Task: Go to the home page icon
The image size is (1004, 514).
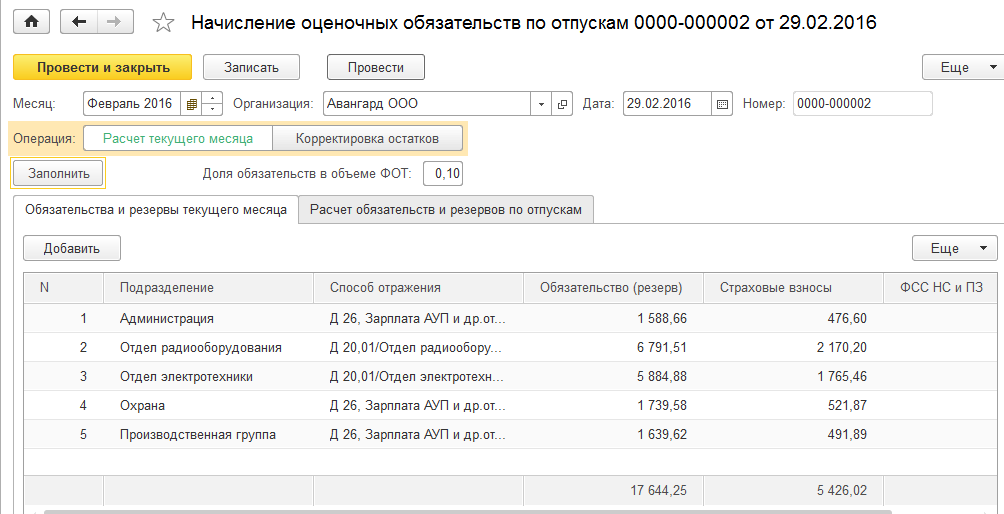Action: [31, 22]
